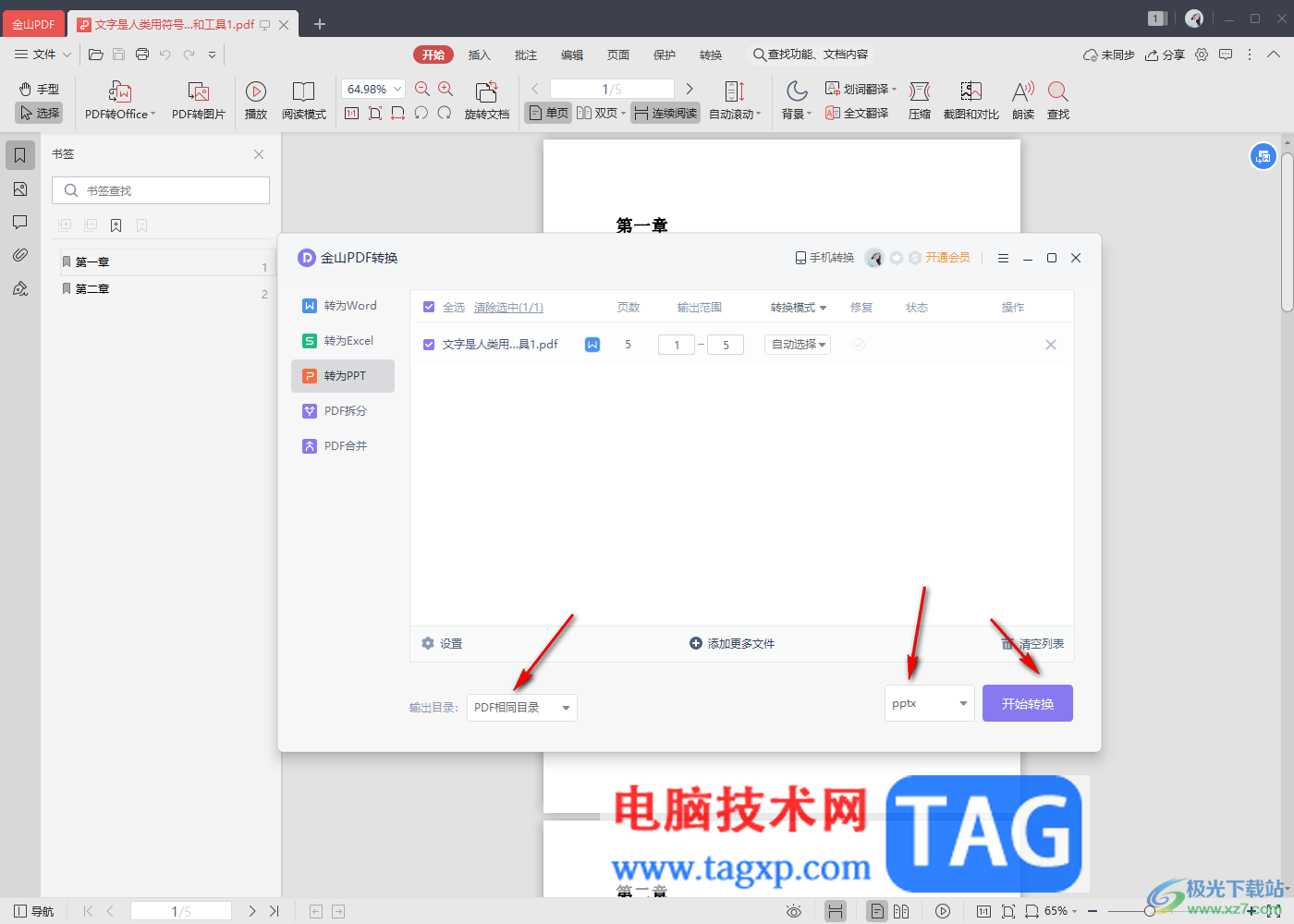The width and height of the screenshot is (1294, 924).
Task: Switch to the 转换 ribbon tab
Action: [x=711, y=55]
